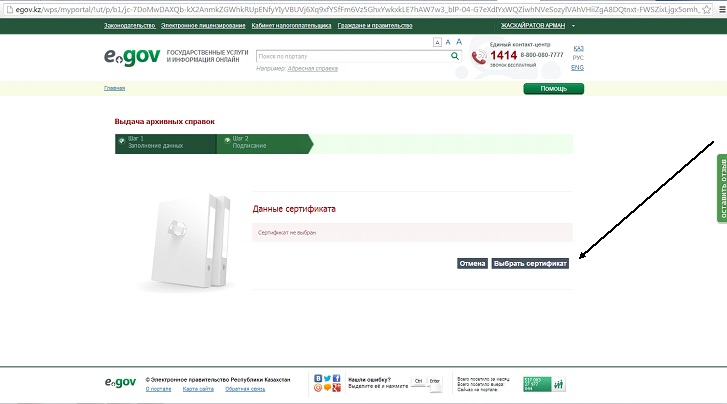Click the Twitter icon in footer
727x404 pixels.
327,378
